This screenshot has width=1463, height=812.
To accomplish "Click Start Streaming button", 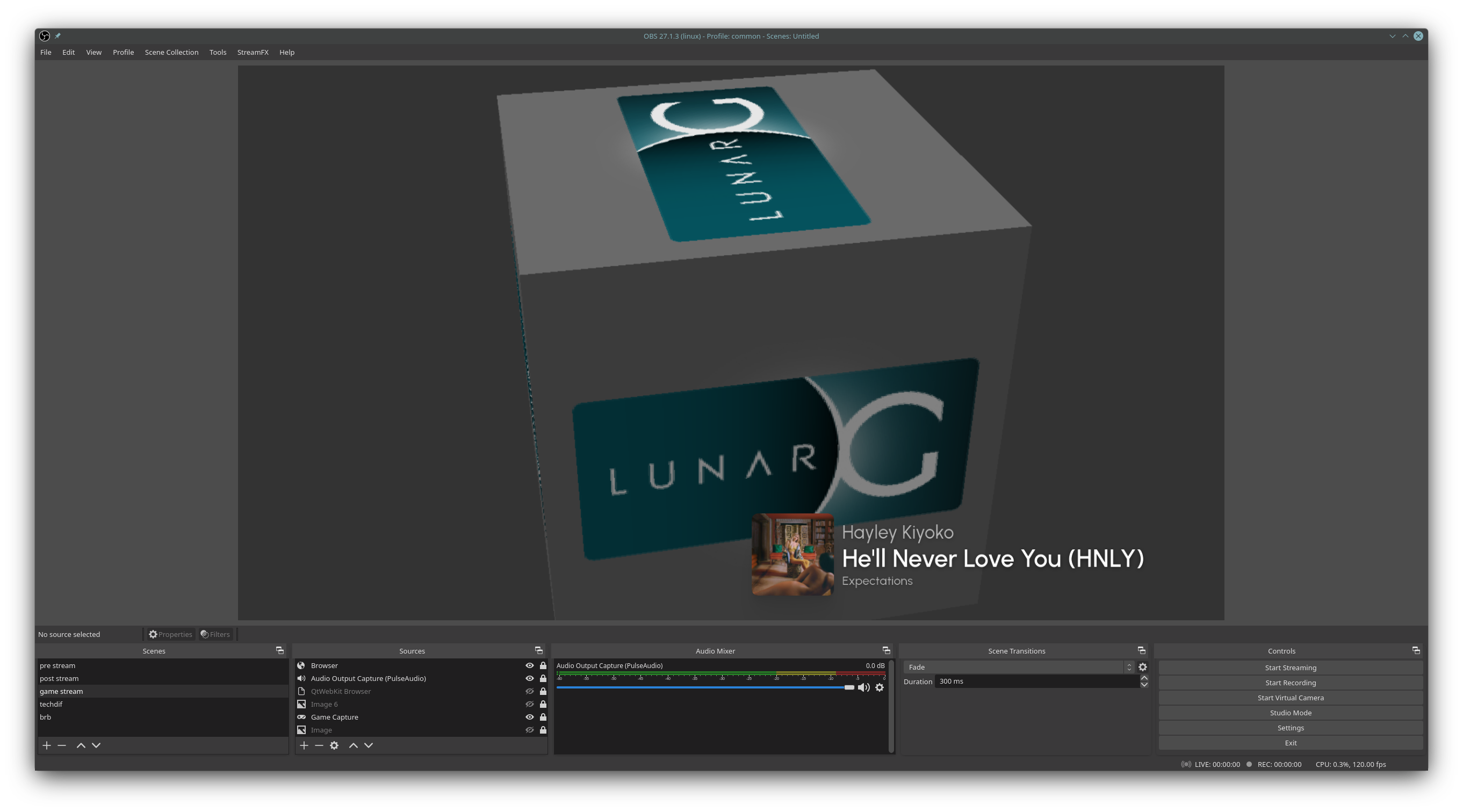I will click(x=1291, y=668).
